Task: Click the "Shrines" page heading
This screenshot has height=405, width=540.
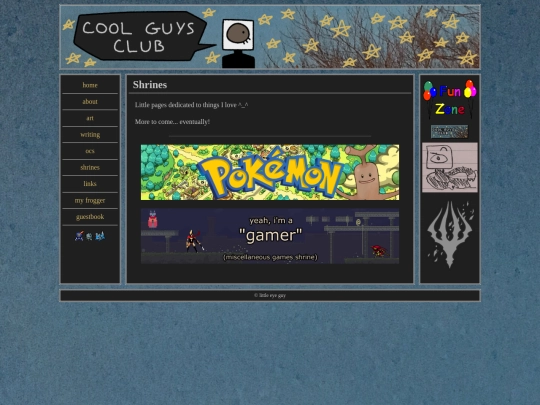Action: coord(150,85)
